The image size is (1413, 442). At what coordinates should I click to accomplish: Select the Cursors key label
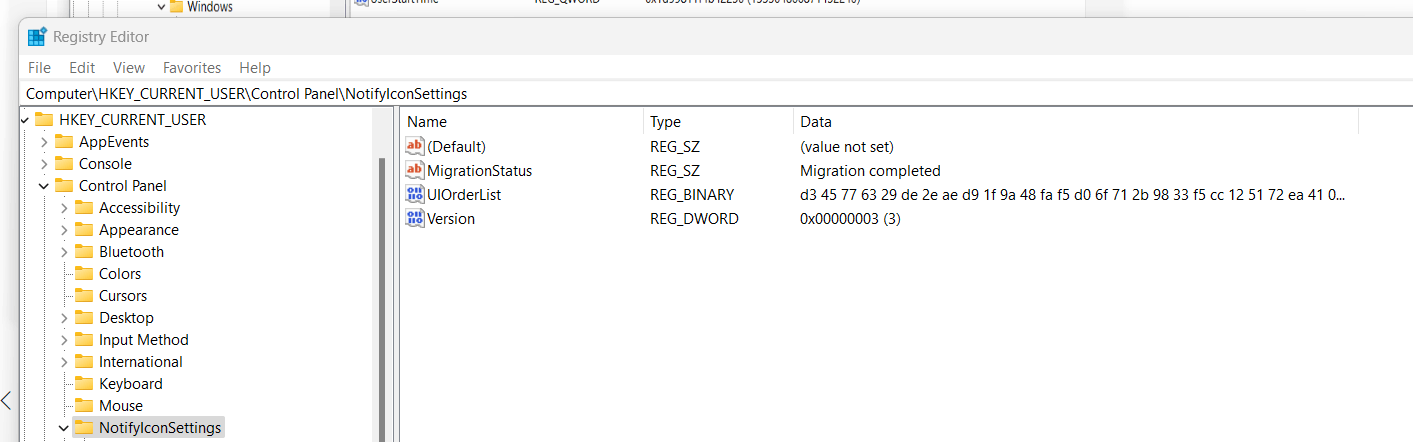coord(123,296)
